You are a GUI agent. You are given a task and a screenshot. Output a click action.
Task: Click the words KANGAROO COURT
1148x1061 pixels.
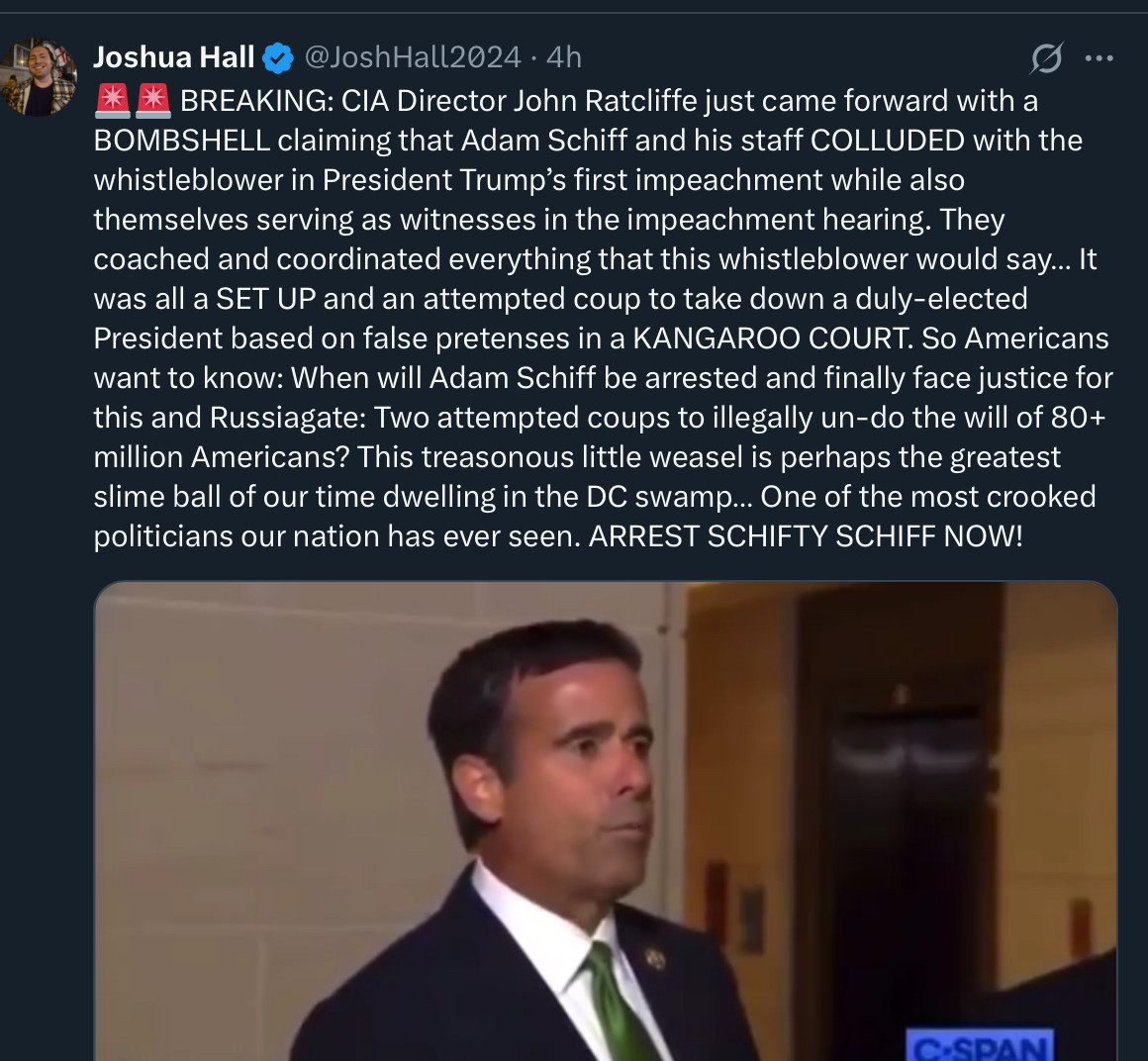[x=770, y=338]
